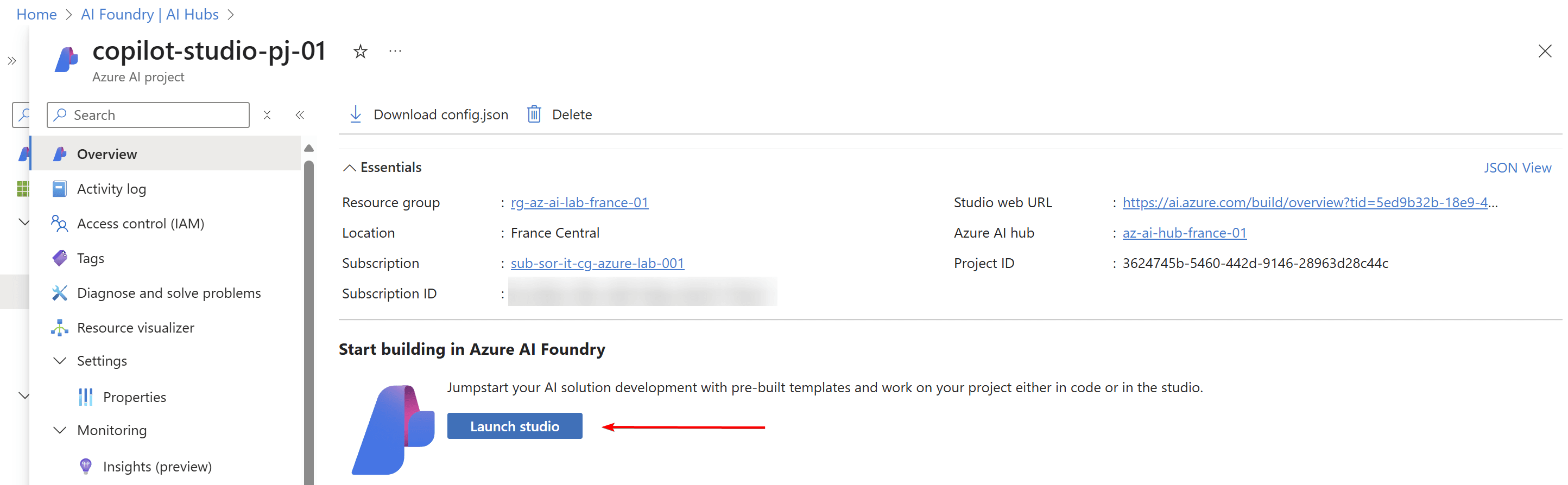Viewport: 1568px width, 485px height.
Task: Expand upper chevron in far-left panel
Action: [x=24, y=222]
